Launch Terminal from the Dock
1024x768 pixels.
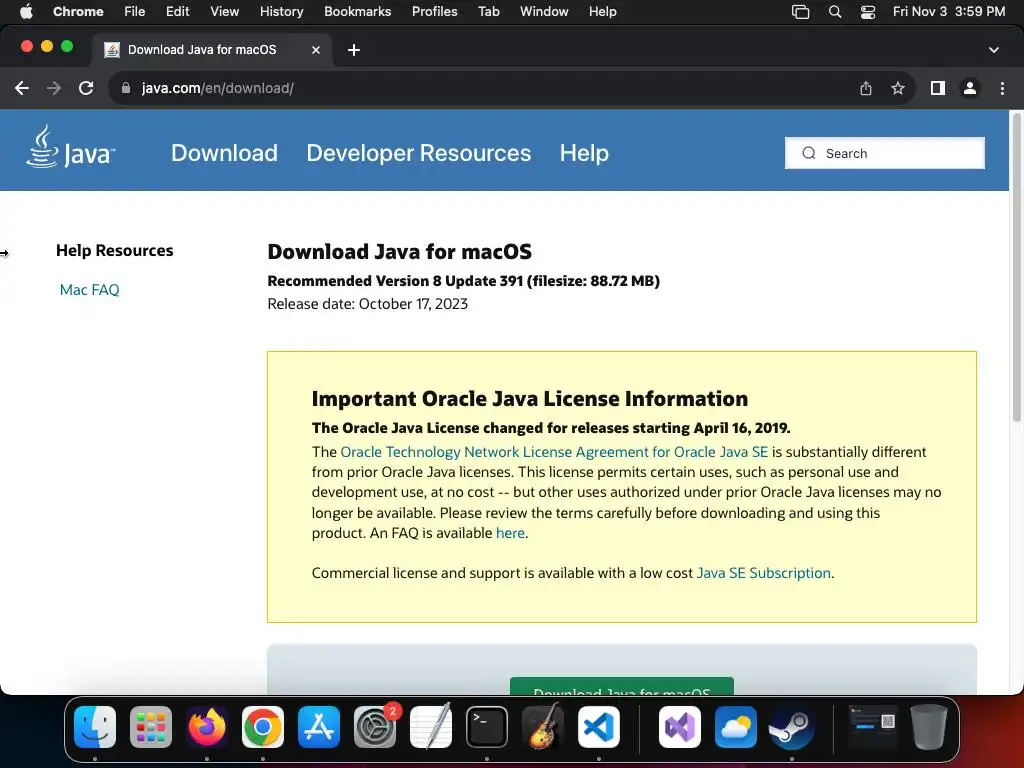[487, 727]
